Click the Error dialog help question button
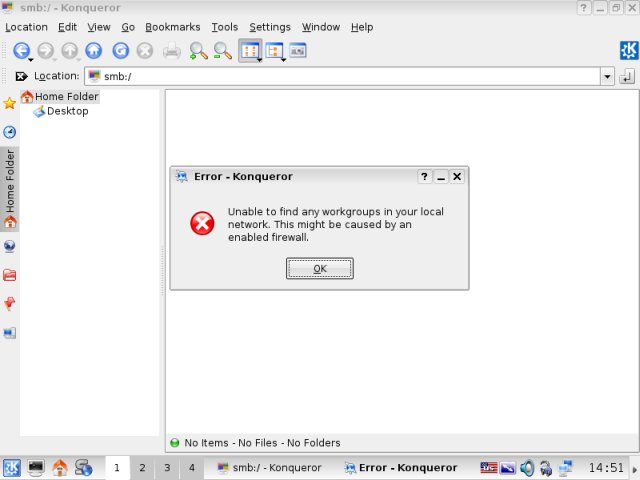The height and width of the screenshot is (480, 640). 424,177
